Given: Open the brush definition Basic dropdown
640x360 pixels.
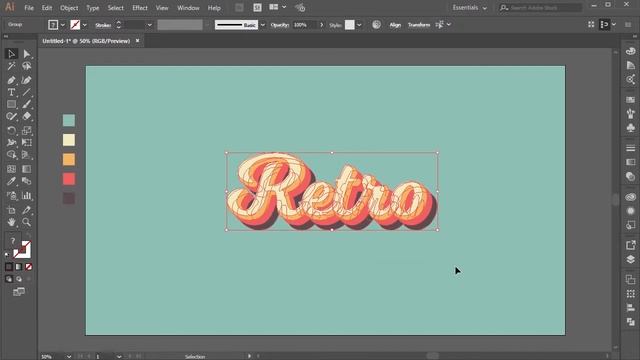Looking at the screenshot, I should (263, 25).
